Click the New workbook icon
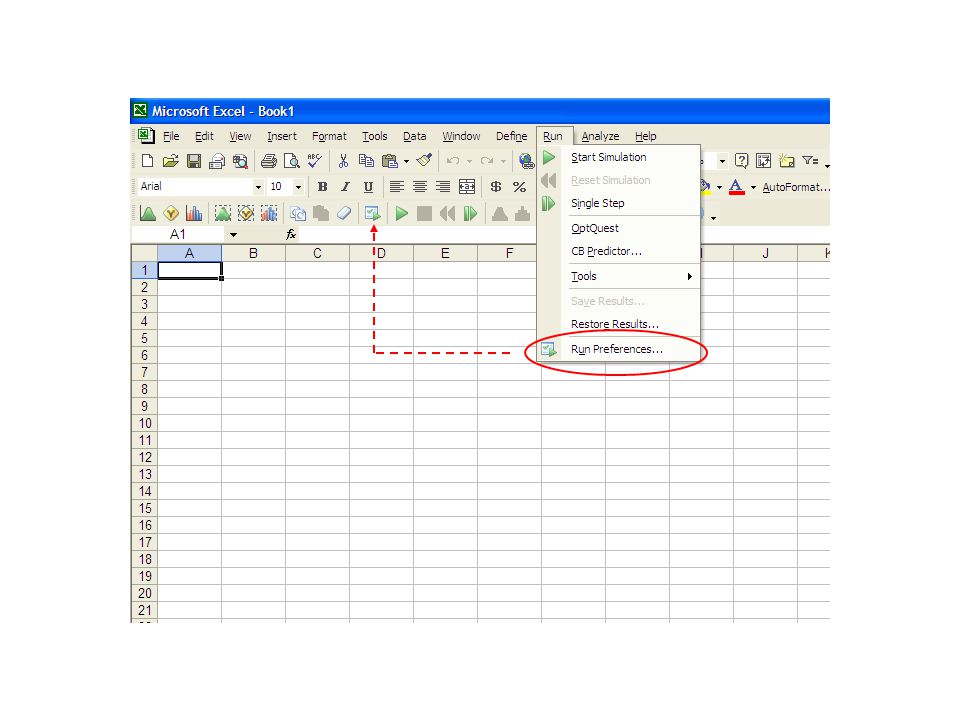The width and height of the screenshot is (960, 720). click(147, 161)
